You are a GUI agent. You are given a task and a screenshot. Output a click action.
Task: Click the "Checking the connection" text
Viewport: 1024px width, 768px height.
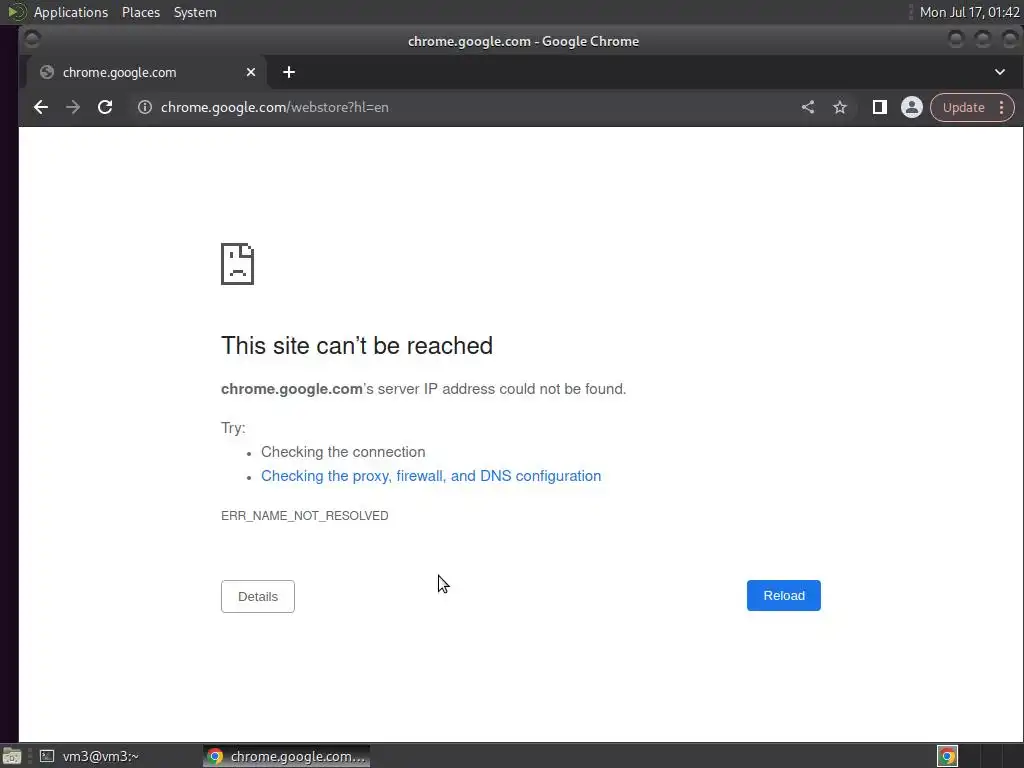[x=343, y=452]
